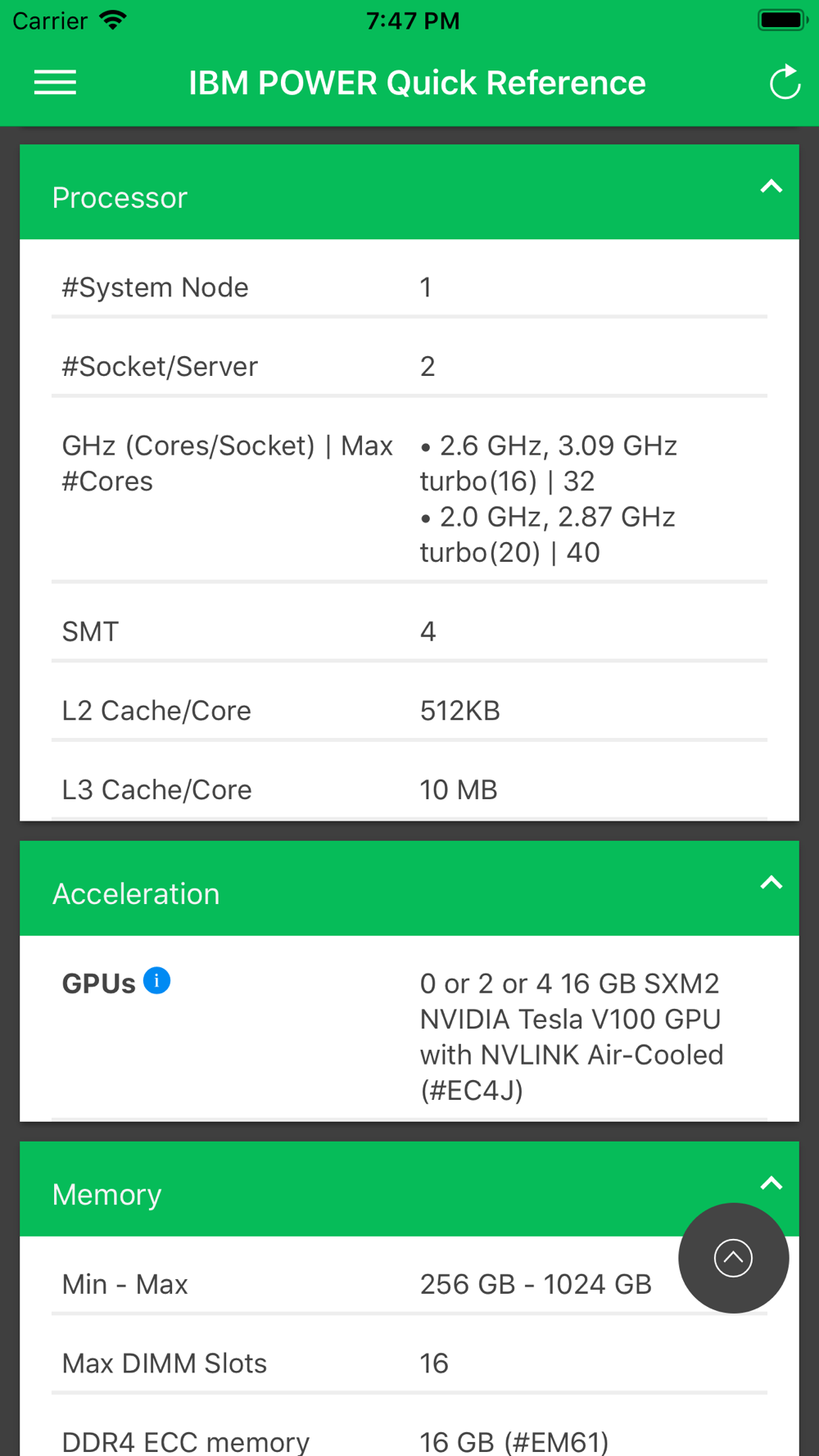This screenshot has width=819, height=1456.
Task: Tap the Wi-Fi icon in status bar
Action: (113, 20)
